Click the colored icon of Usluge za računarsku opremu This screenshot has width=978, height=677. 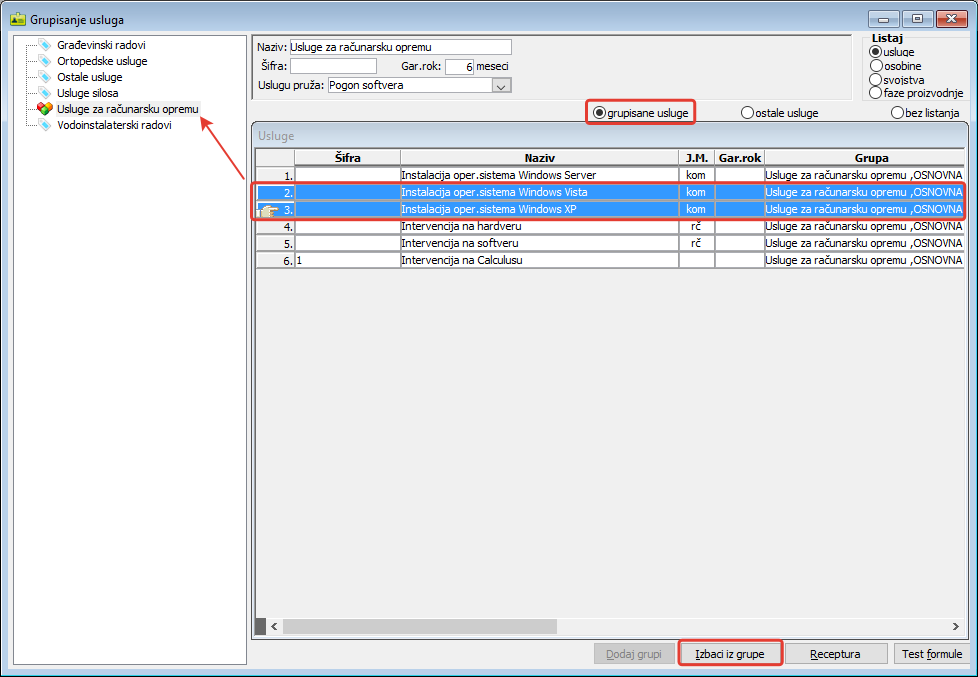[44, 109]
